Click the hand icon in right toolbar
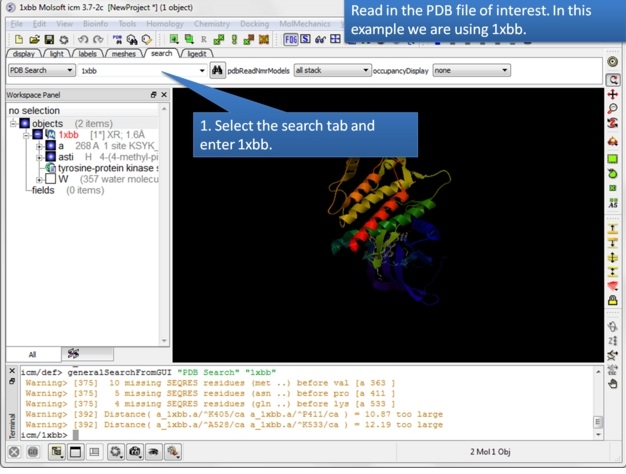Screen dimensions: 626x474 click(613, 383)
